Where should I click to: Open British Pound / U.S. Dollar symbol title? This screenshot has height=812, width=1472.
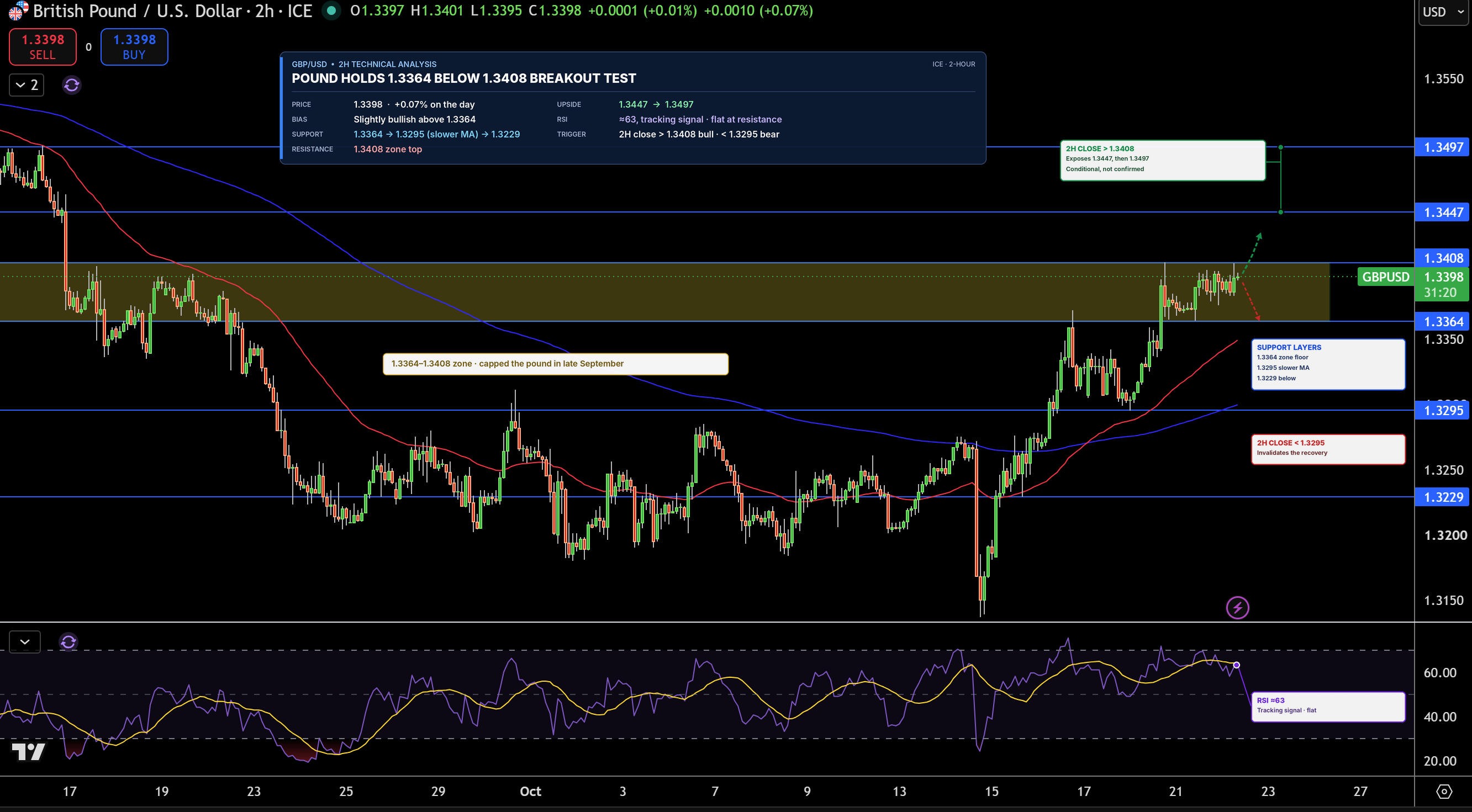(172, 11)
